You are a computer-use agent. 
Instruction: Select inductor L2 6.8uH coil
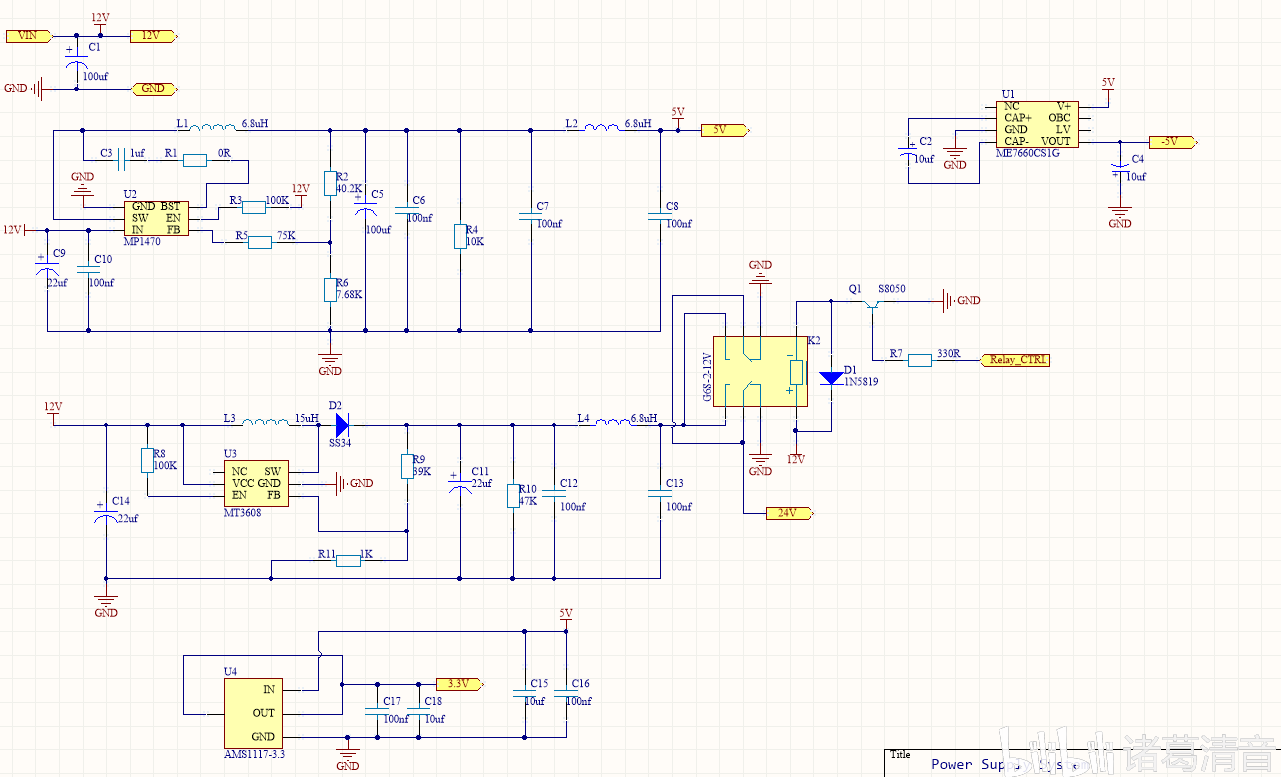coord(601,126)
